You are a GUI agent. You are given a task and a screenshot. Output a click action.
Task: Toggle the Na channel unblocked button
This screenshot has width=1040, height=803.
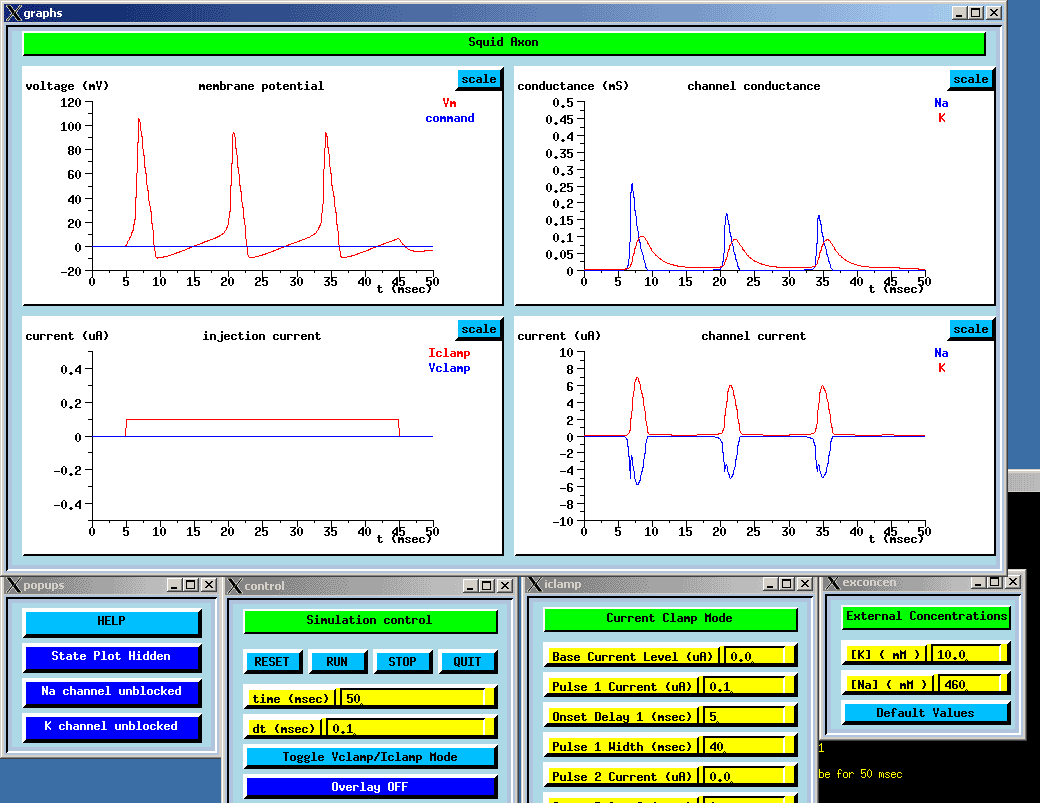click(x=112, y=691)
